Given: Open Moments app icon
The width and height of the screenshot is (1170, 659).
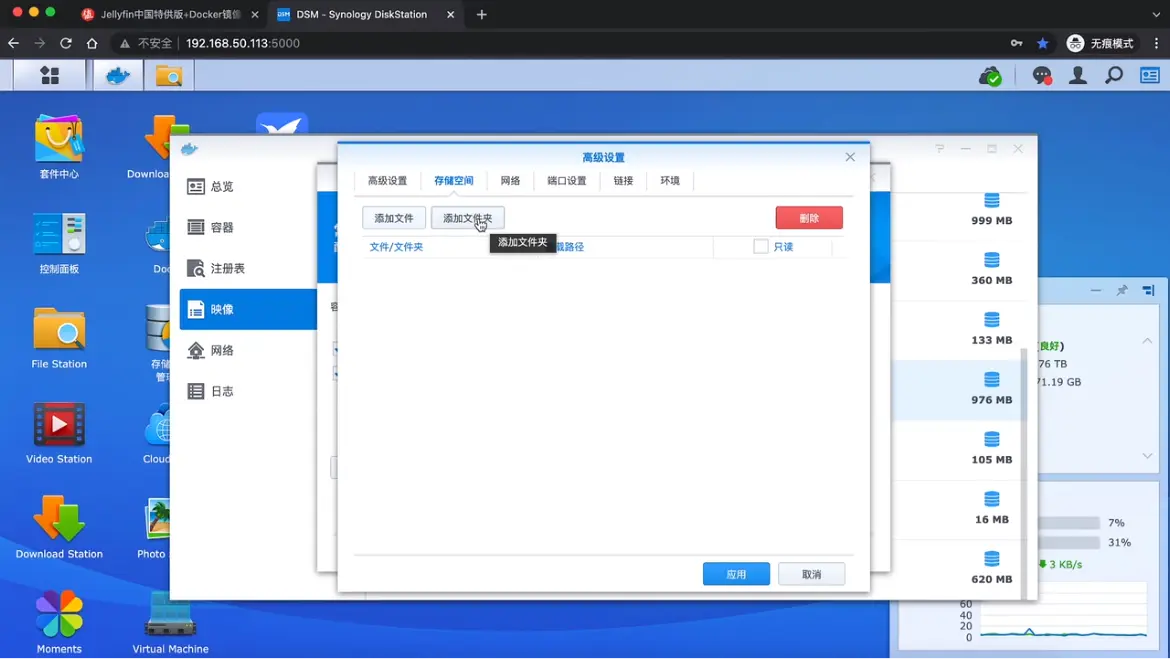Looking at the screenshot, I should [x=59, y=621].
